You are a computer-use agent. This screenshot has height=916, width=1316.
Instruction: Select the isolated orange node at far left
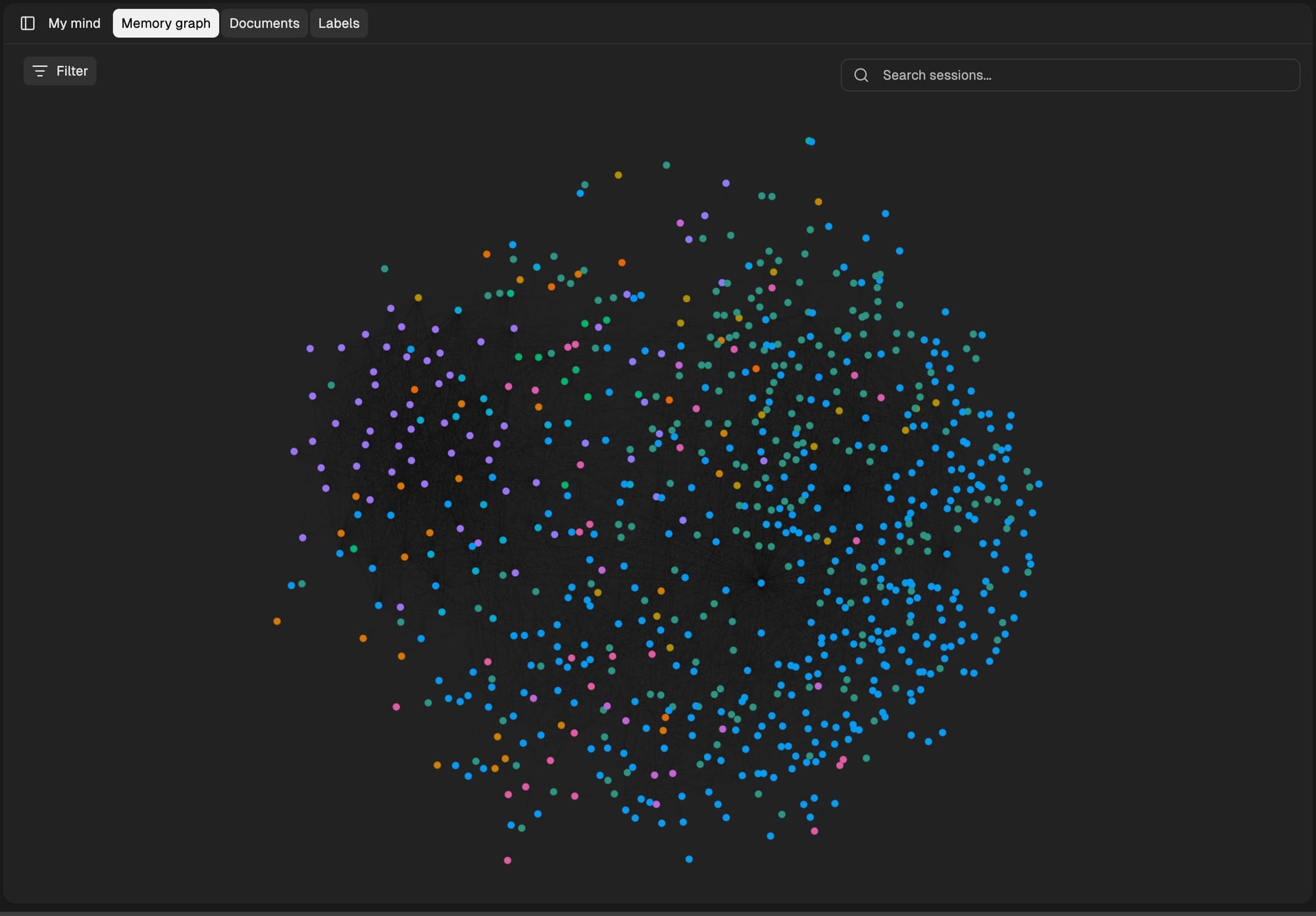coord(277,621)
